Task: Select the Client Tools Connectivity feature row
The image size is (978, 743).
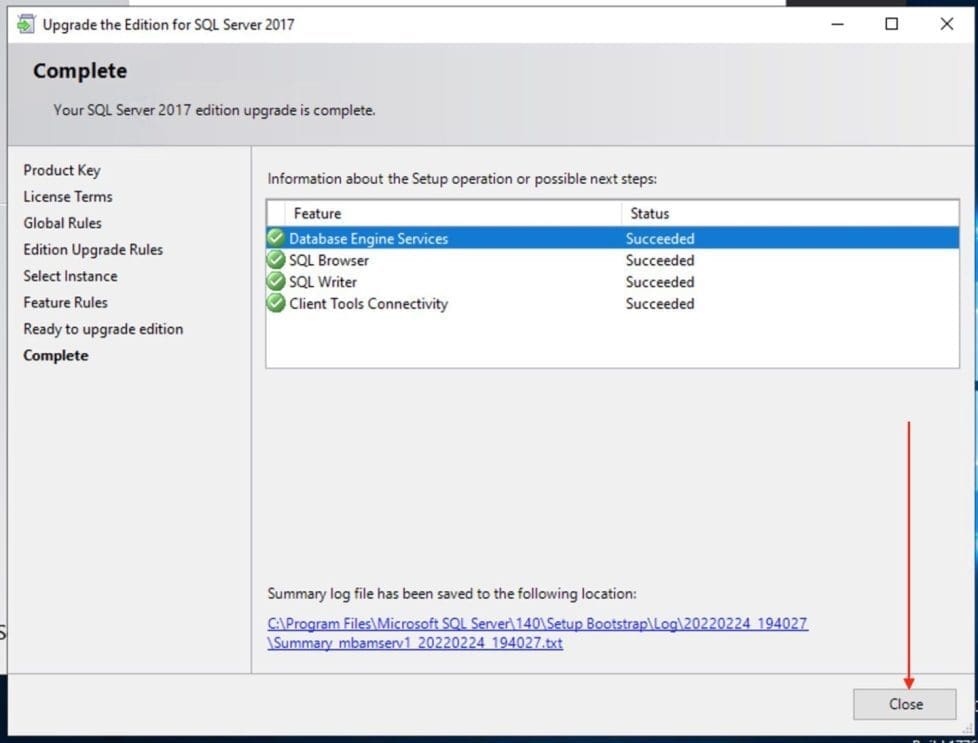Action: click(368, 304)
